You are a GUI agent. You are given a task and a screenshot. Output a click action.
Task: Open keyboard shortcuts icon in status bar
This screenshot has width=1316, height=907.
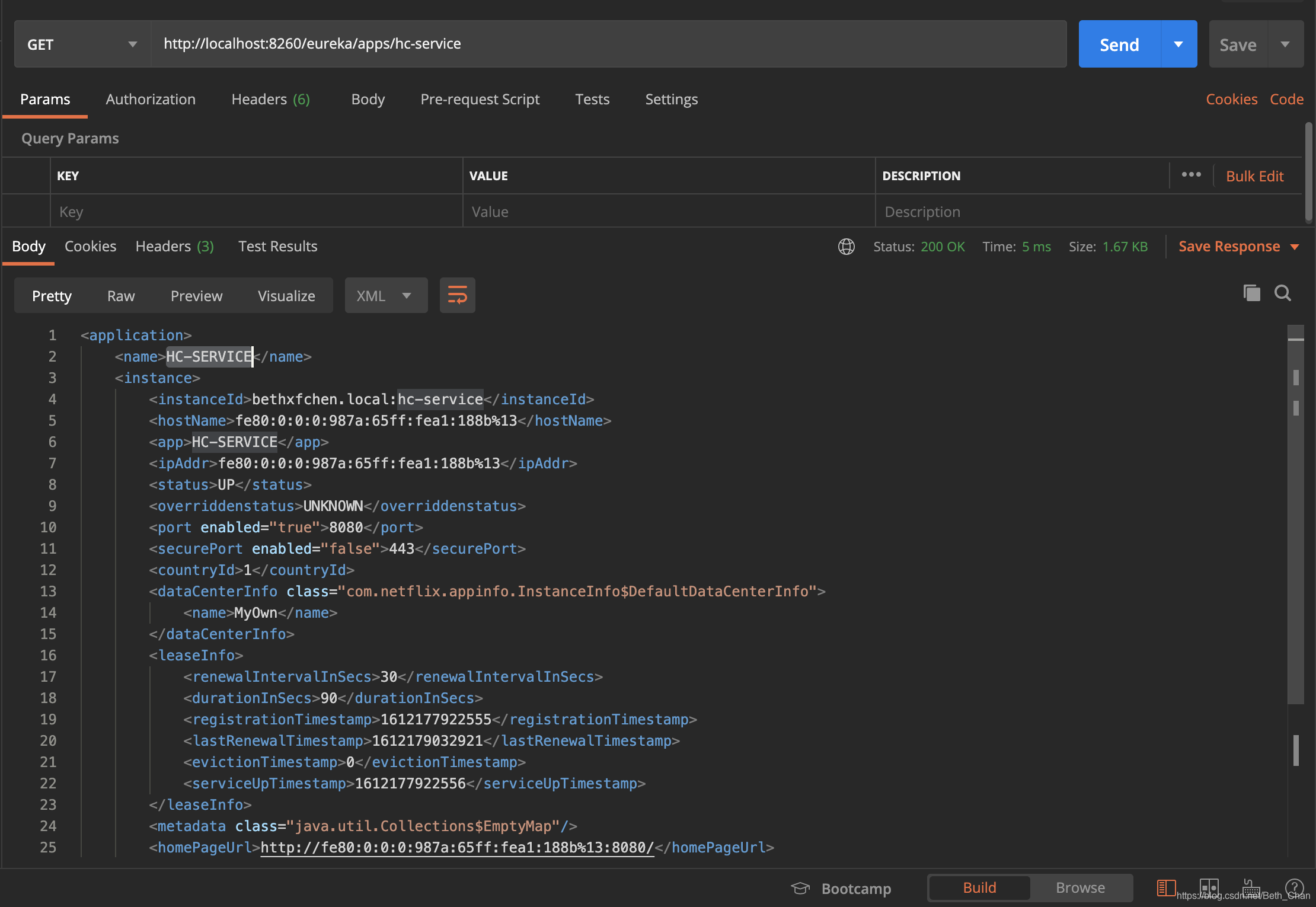pyautogui.click(x=1251, y=887)
